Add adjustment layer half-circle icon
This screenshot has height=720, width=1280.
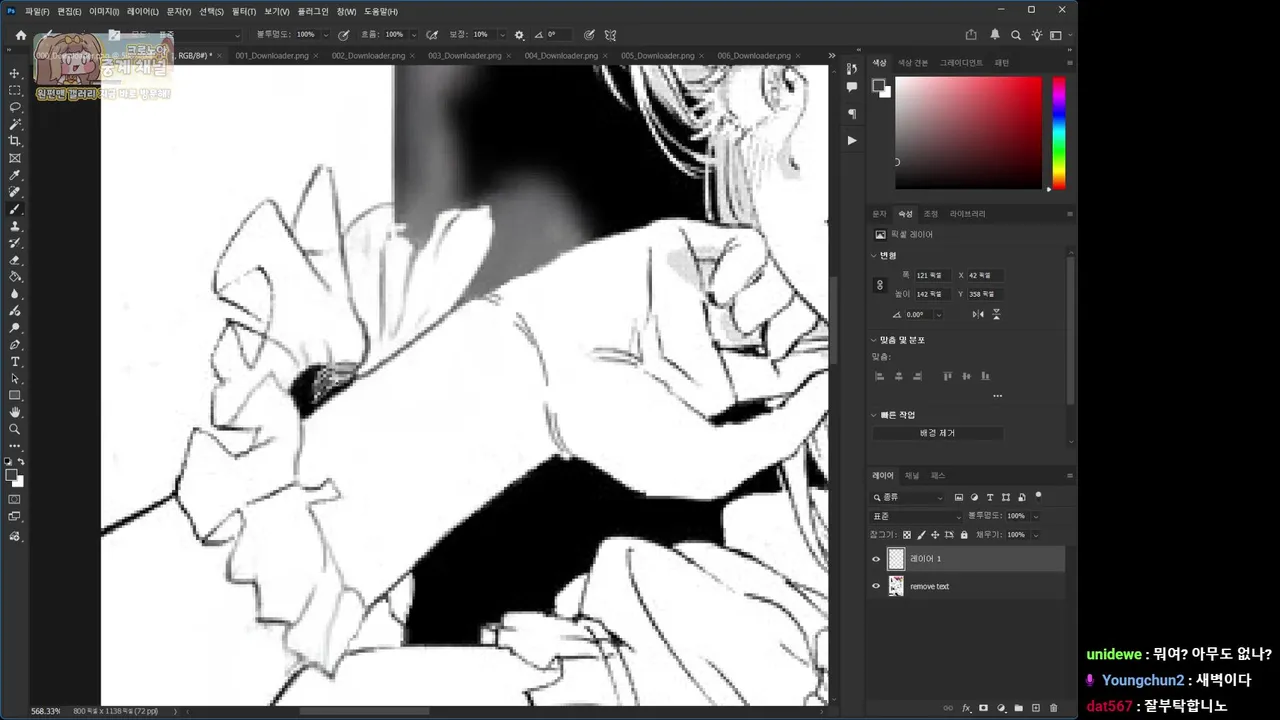click(1001, 708)
